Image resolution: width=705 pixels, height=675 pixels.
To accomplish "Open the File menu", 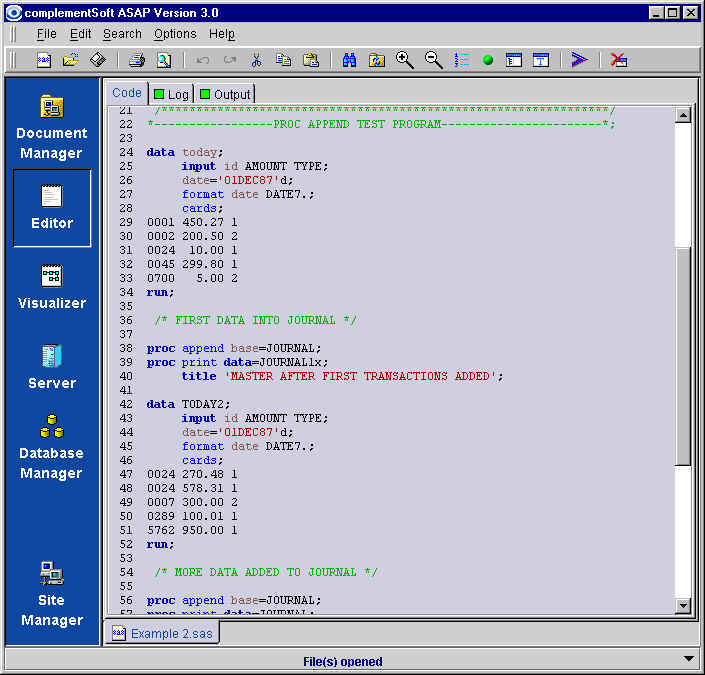I will (x=46, y=34).
